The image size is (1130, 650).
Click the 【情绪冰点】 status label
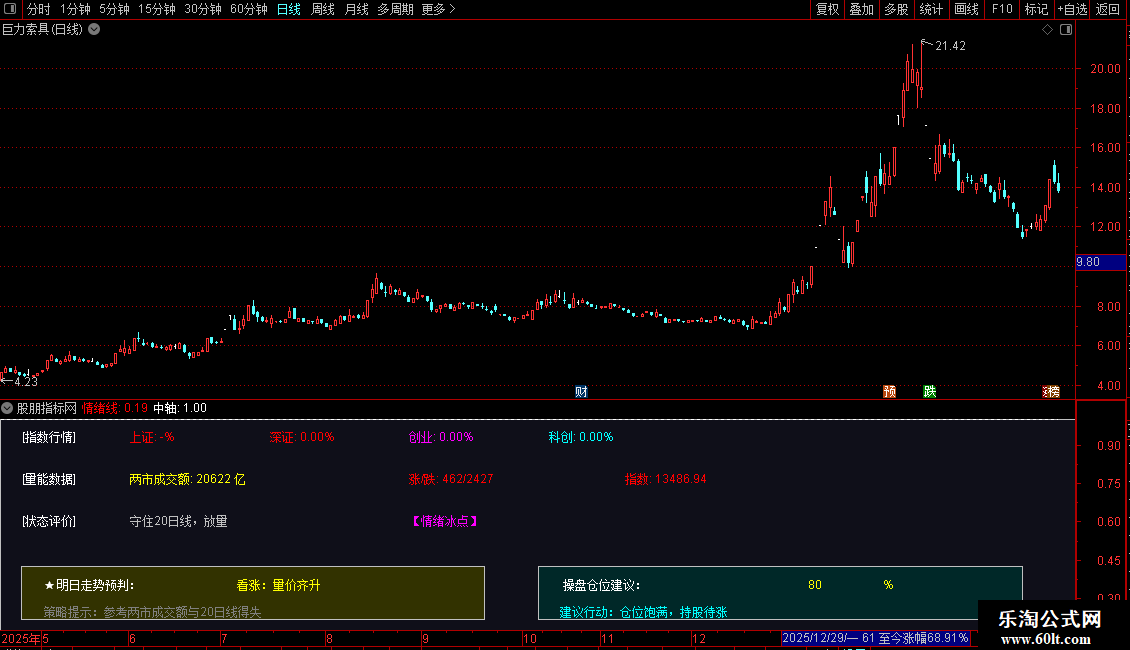pos(445,521)
